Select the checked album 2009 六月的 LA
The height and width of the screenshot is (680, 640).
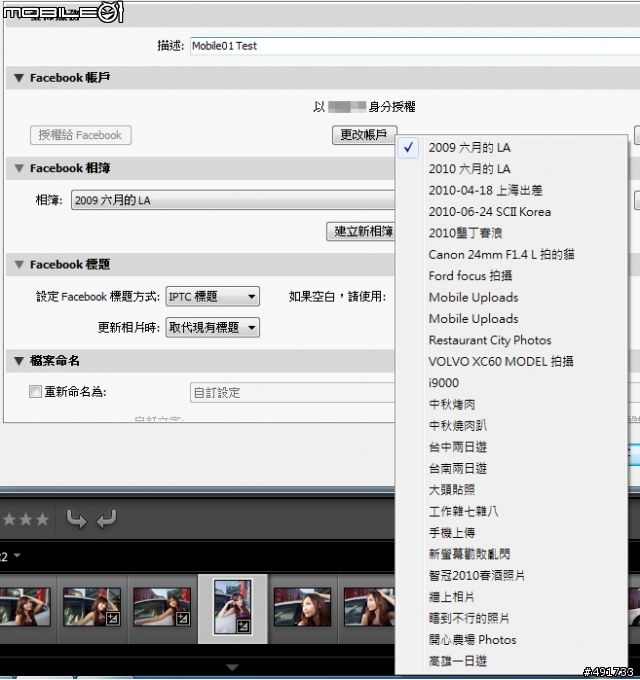(512, 147)
